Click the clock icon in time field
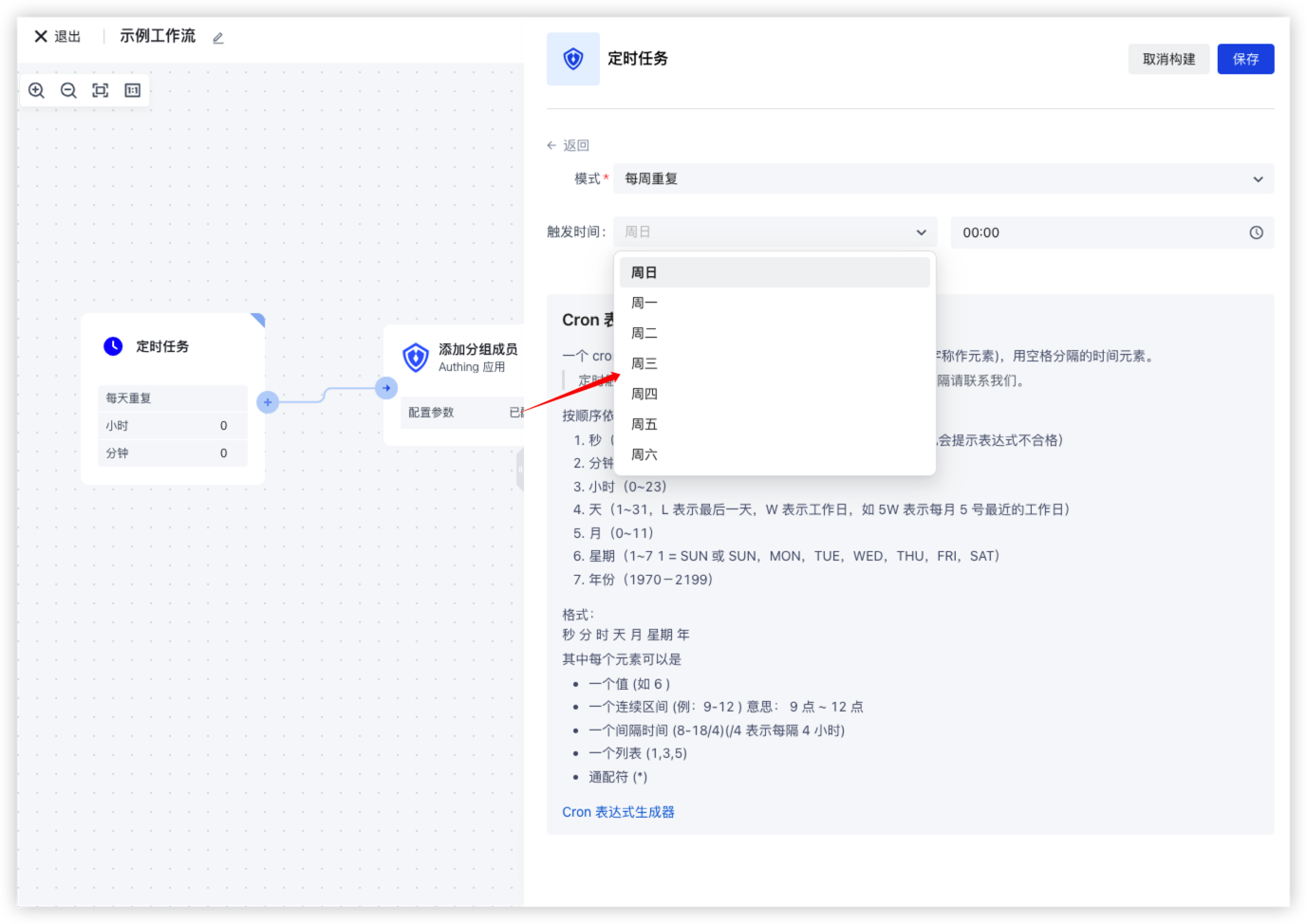 pyautogui.click(x=1256, y=232)
